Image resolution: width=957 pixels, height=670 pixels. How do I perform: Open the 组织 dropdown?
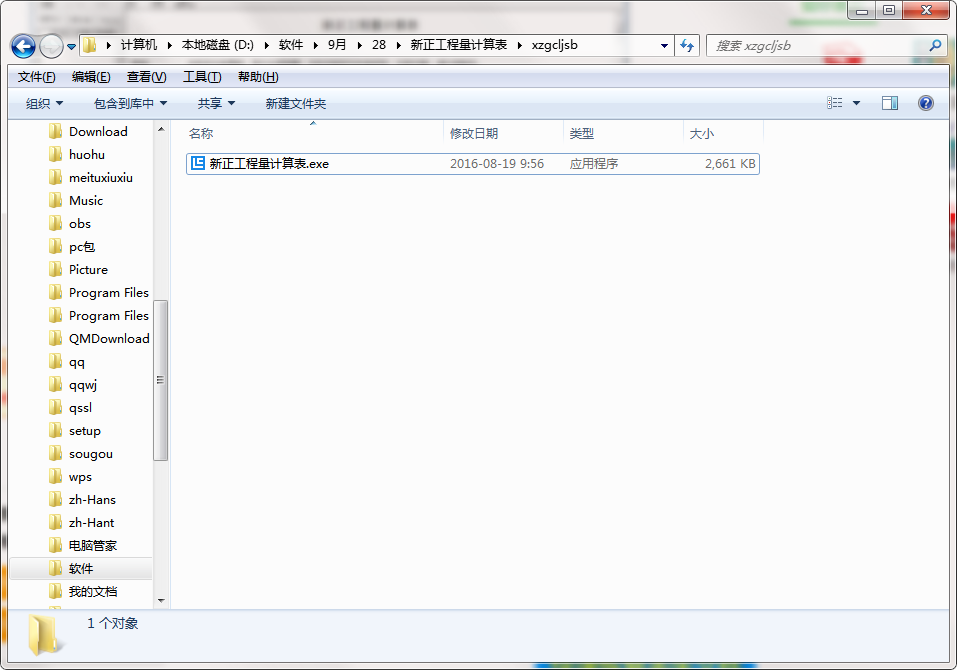click(45, 104)
